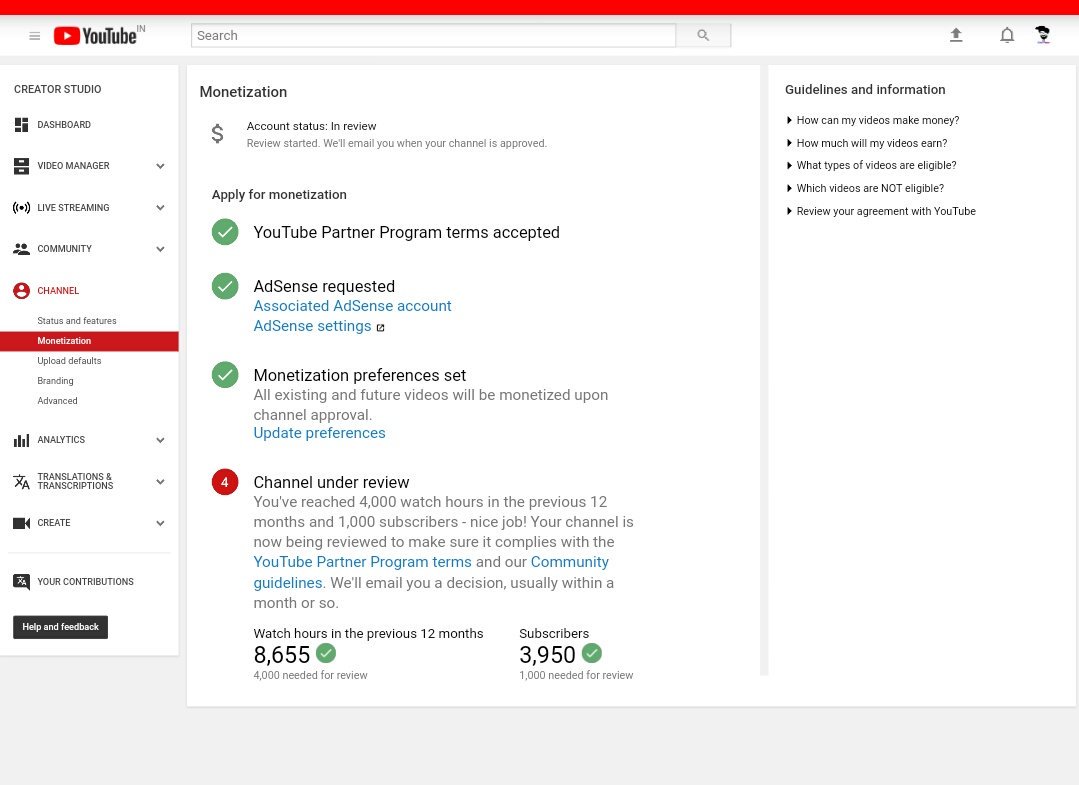The width and height of the screenshot is (1079, 785).
Task: Focus the Search input field
Action: tap(434, 35)
